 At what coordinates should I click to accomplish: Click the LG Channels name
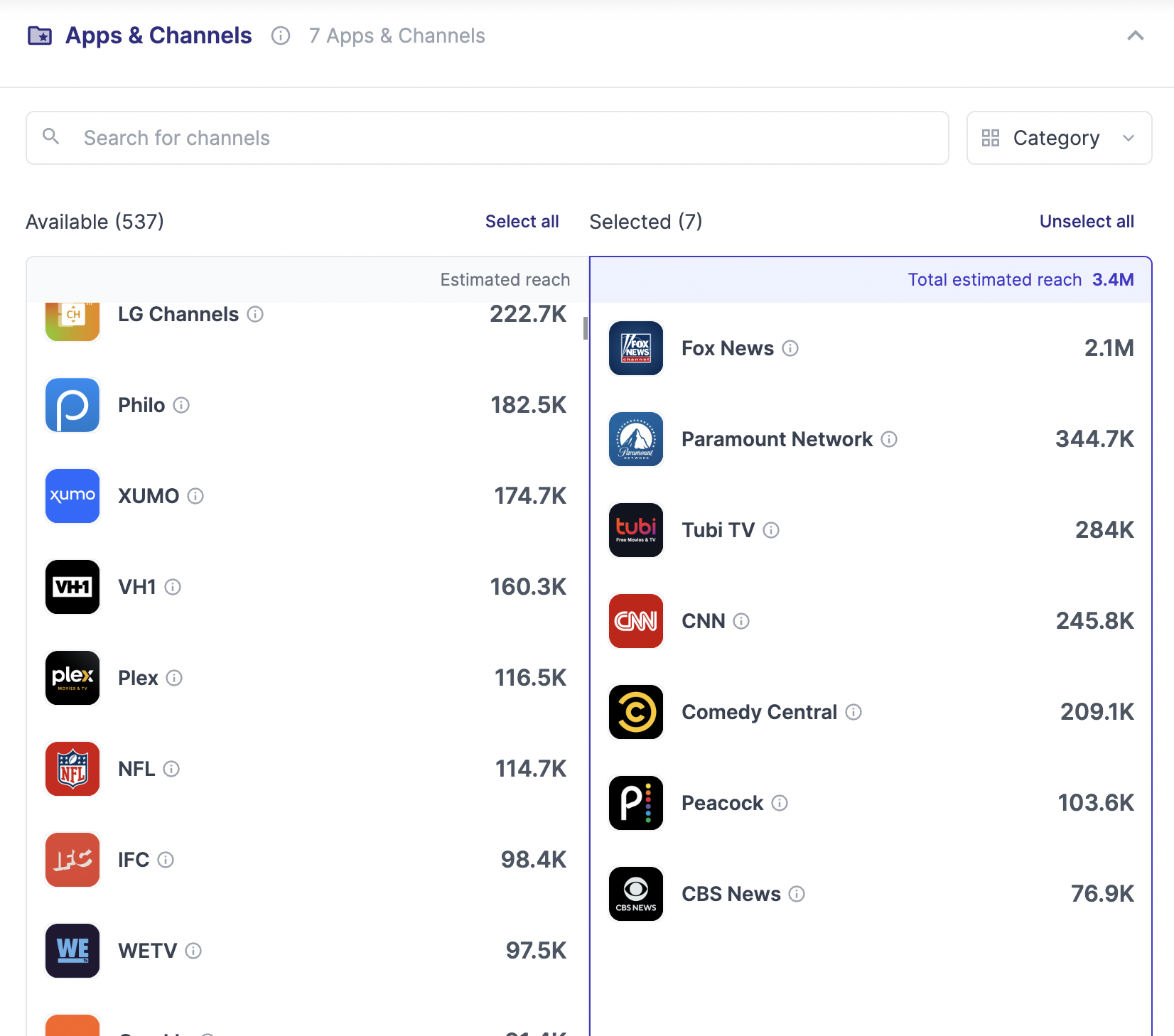(x=178, y=314)
